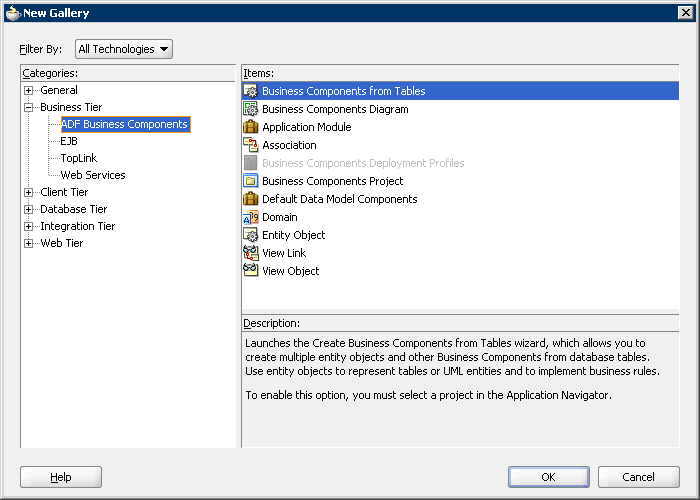700x500 pixels.
Task: Expand the General category node
Action: pos(29,91)
